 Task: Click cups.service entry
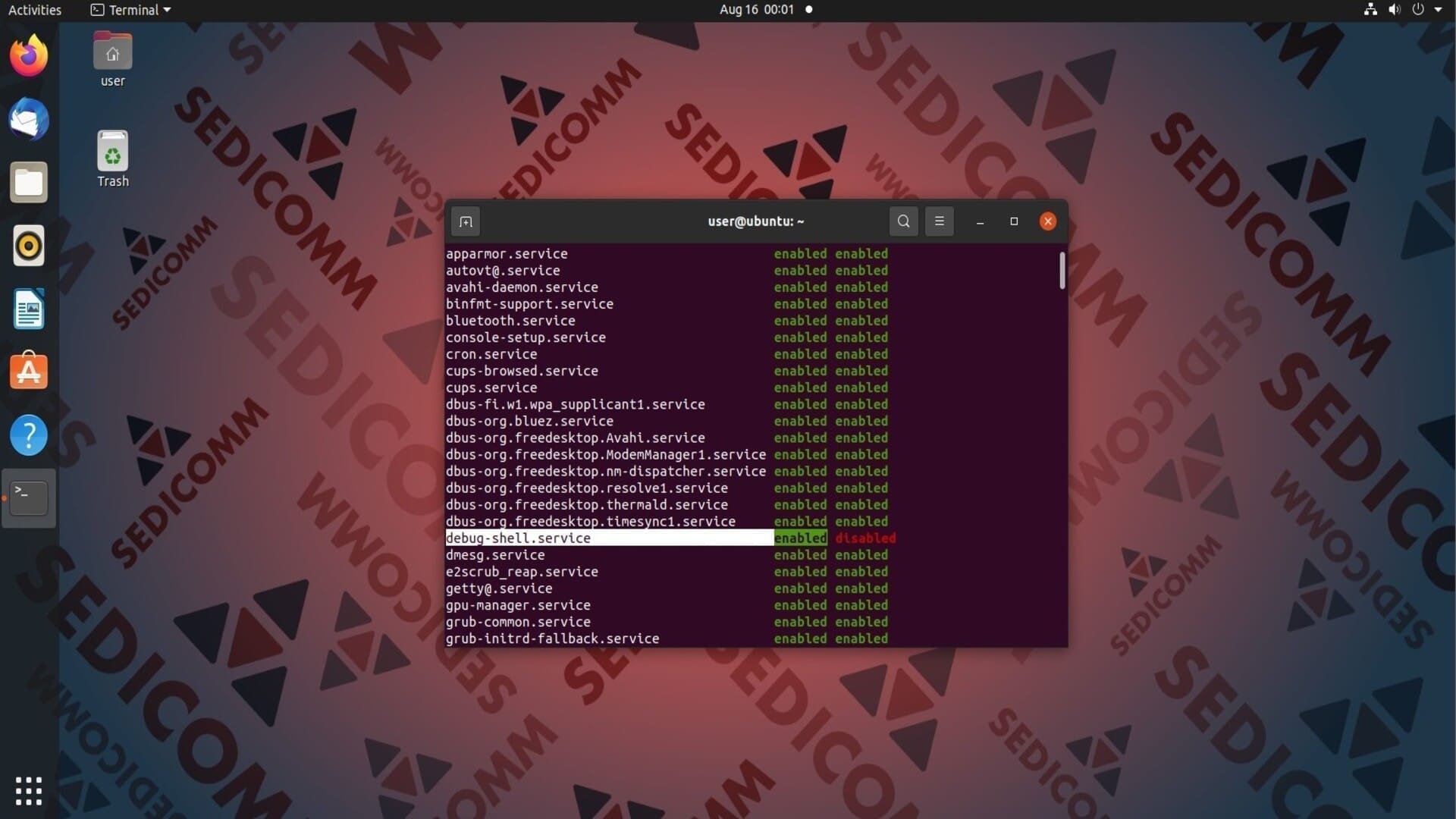(491, 387)
